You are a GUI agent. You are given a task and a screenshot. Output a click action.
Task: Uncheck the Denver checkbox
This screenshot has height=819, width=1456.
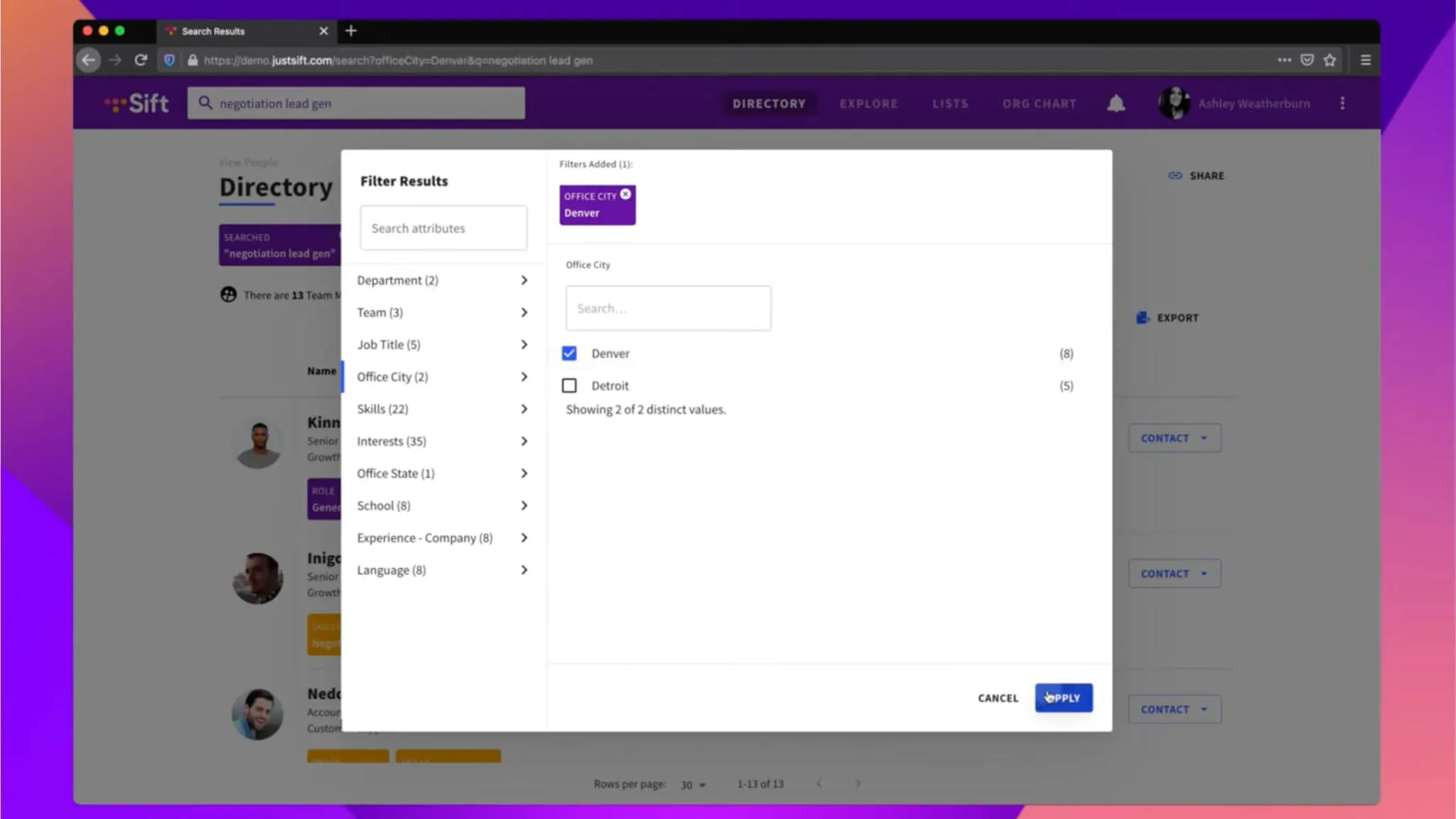pos(569,353)
